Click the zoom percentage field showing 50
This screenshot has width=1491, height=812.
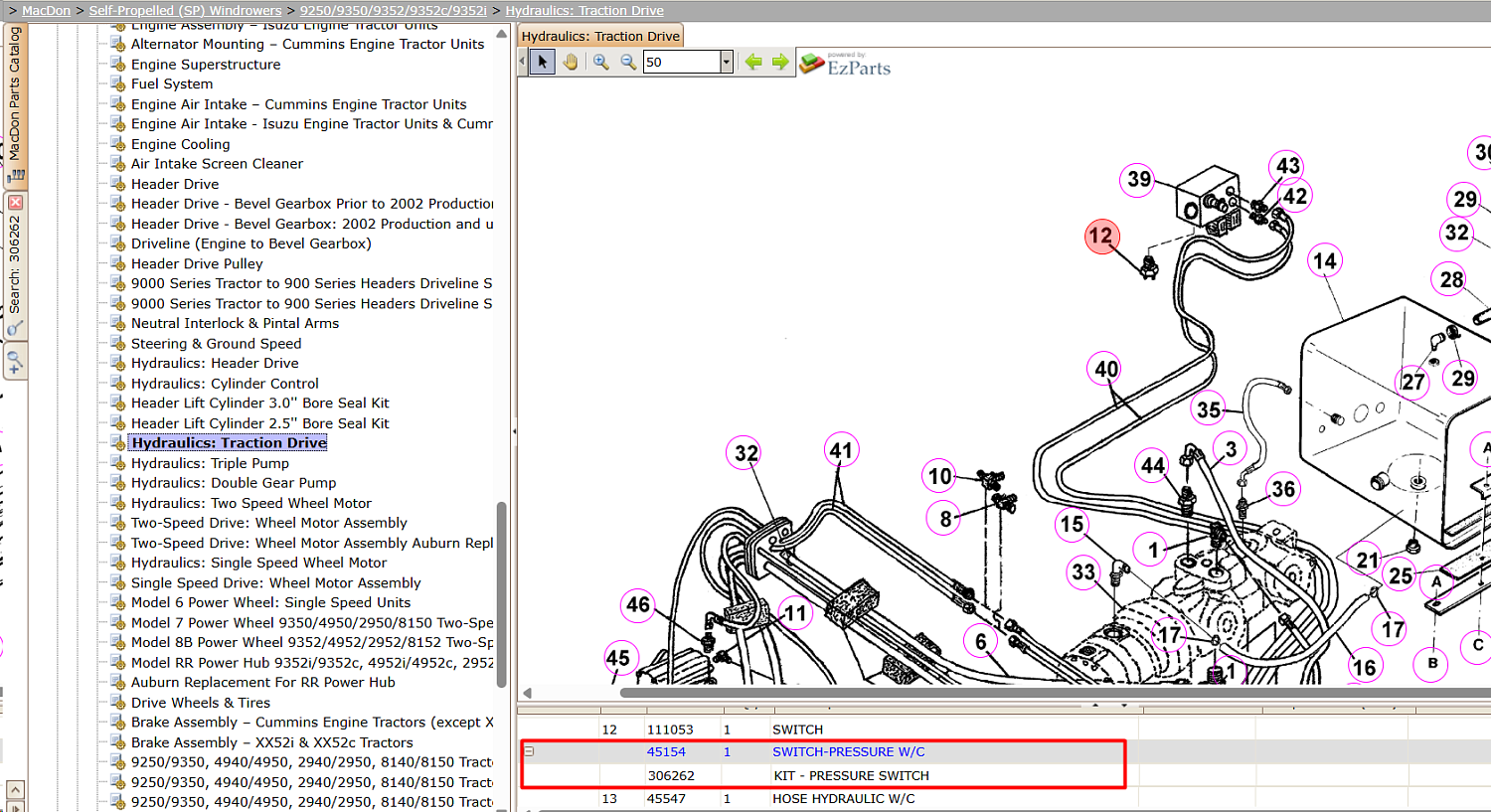(682, 62)
